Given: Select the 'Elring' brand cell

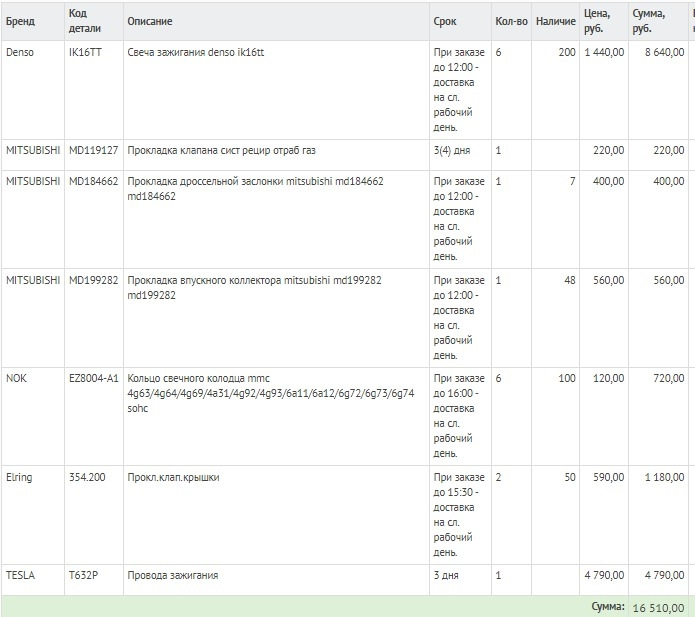Looking at the screenshot, I should [x=19, y=477].
